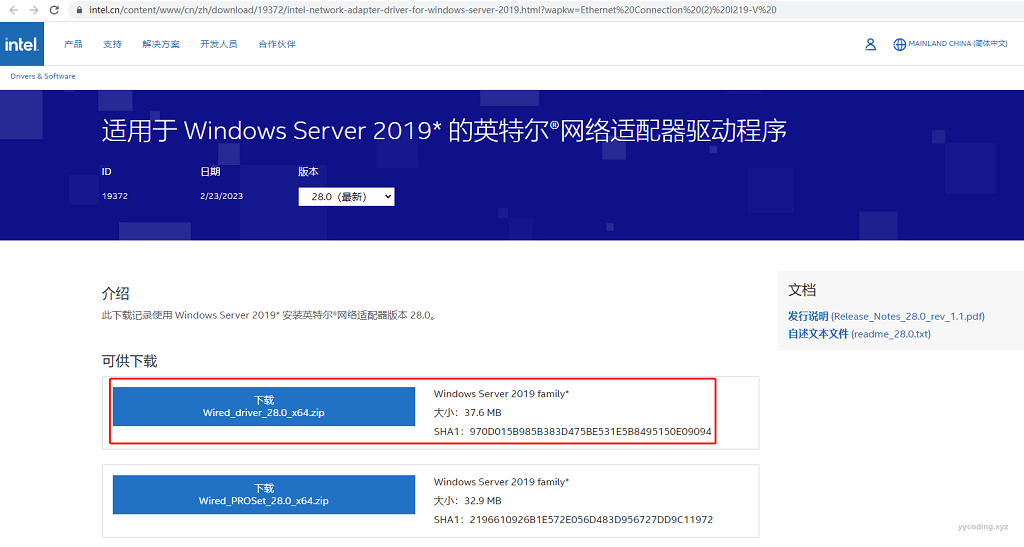Click the 日期 label
1024x547 pixels.
[210, 172]
